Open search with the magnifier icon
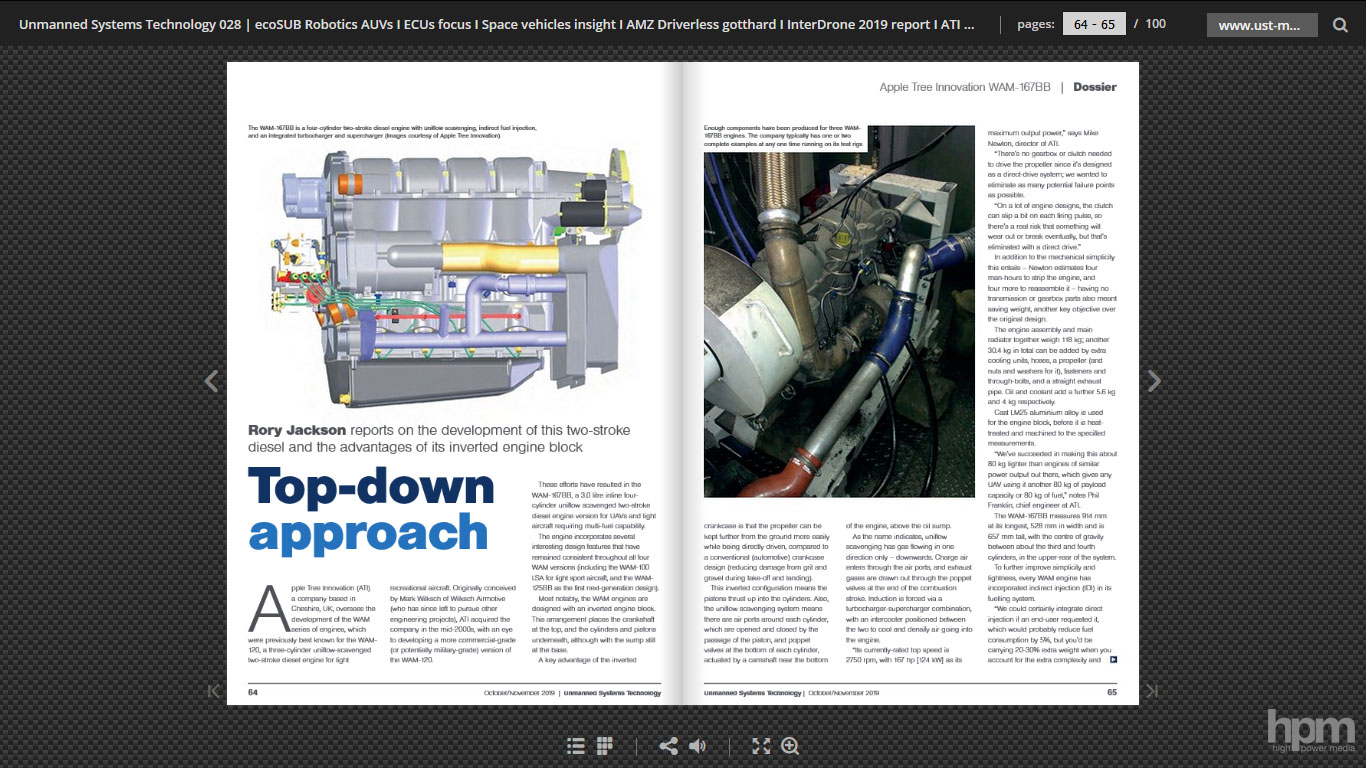This screenshot has width=1366, height=768. [1340, 25]
